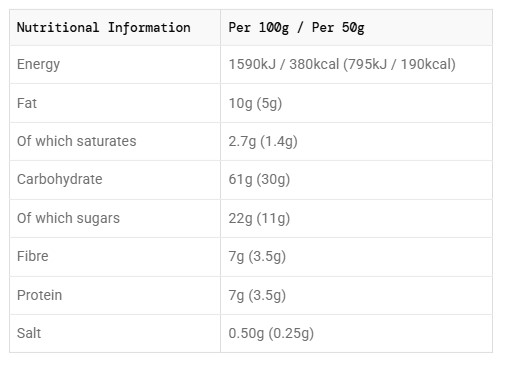Select the Of which saturates label
Screen dimensions: 514x366
coord(77,141)
